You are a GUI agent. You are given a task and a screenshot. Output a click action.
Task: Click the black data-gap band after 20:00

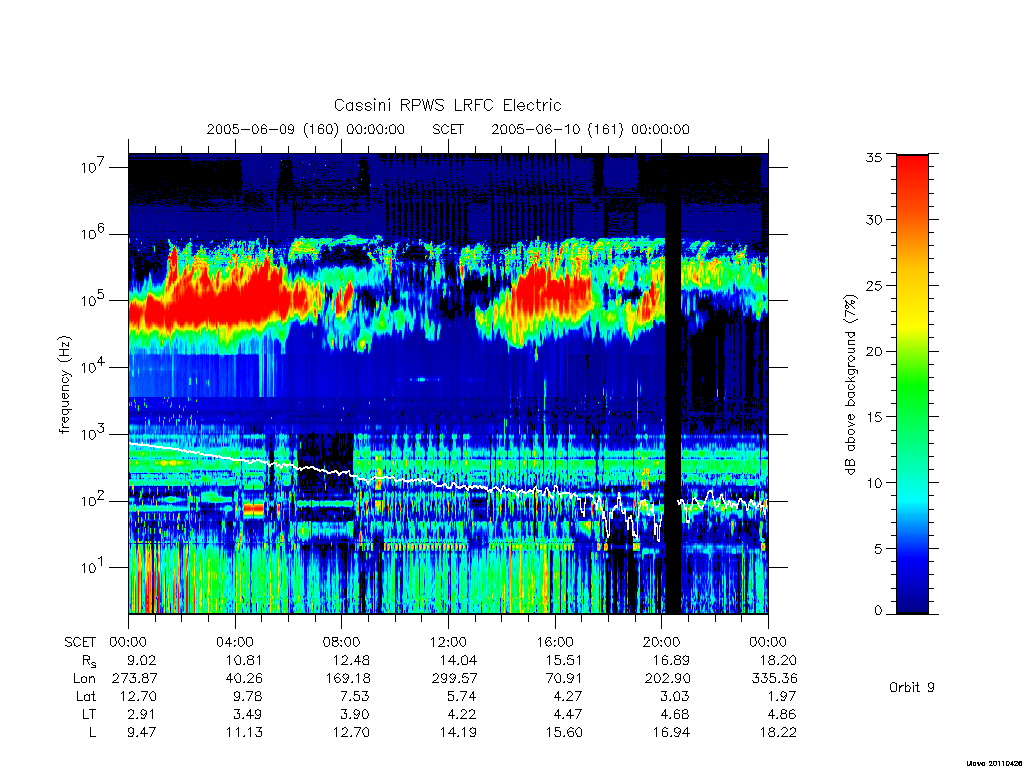click(x=673, y=384)
